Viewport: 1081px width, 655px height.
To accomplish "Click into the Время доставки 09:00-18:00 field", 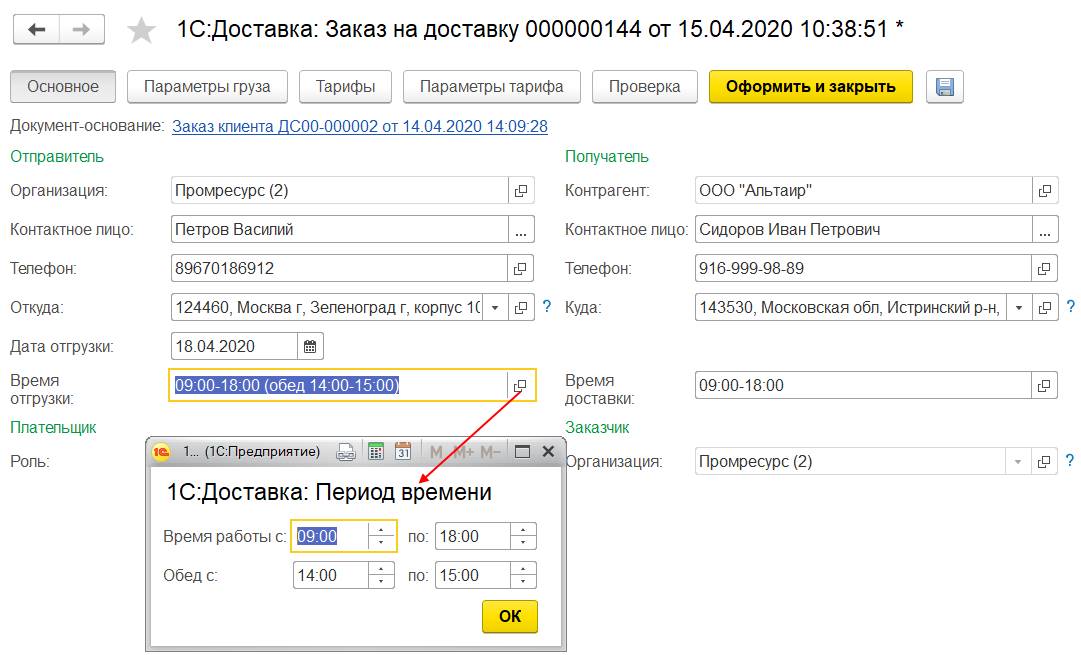I will pos(864,385).
